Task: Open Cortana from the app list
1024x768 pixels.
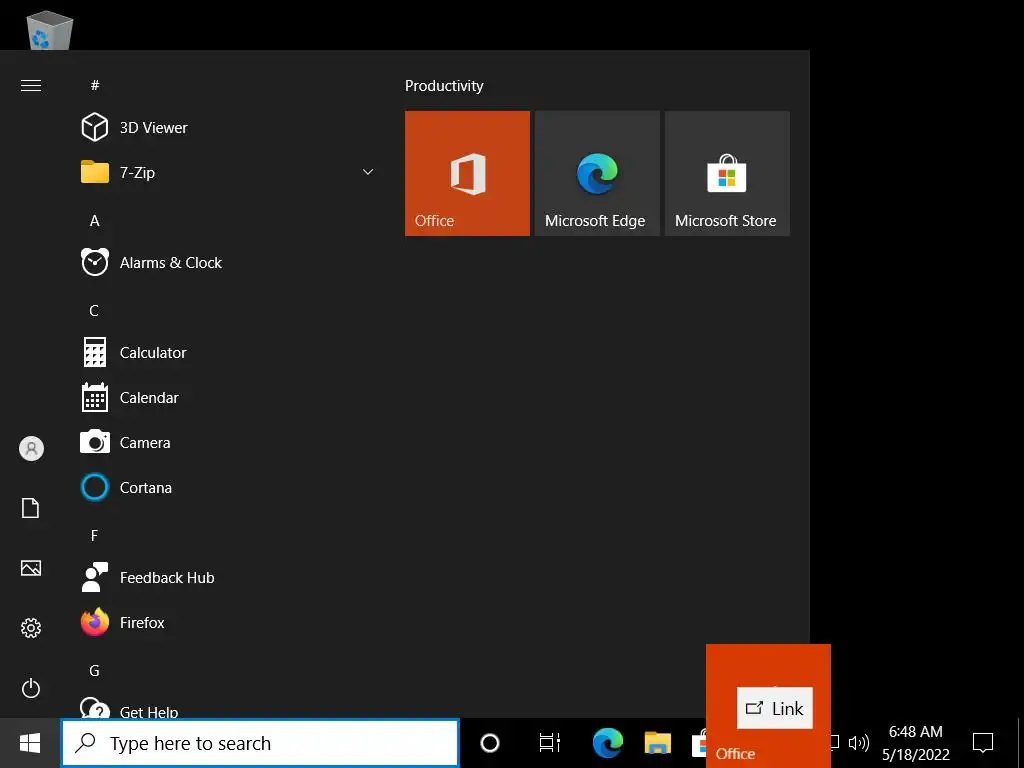Action: coord(229,488)
